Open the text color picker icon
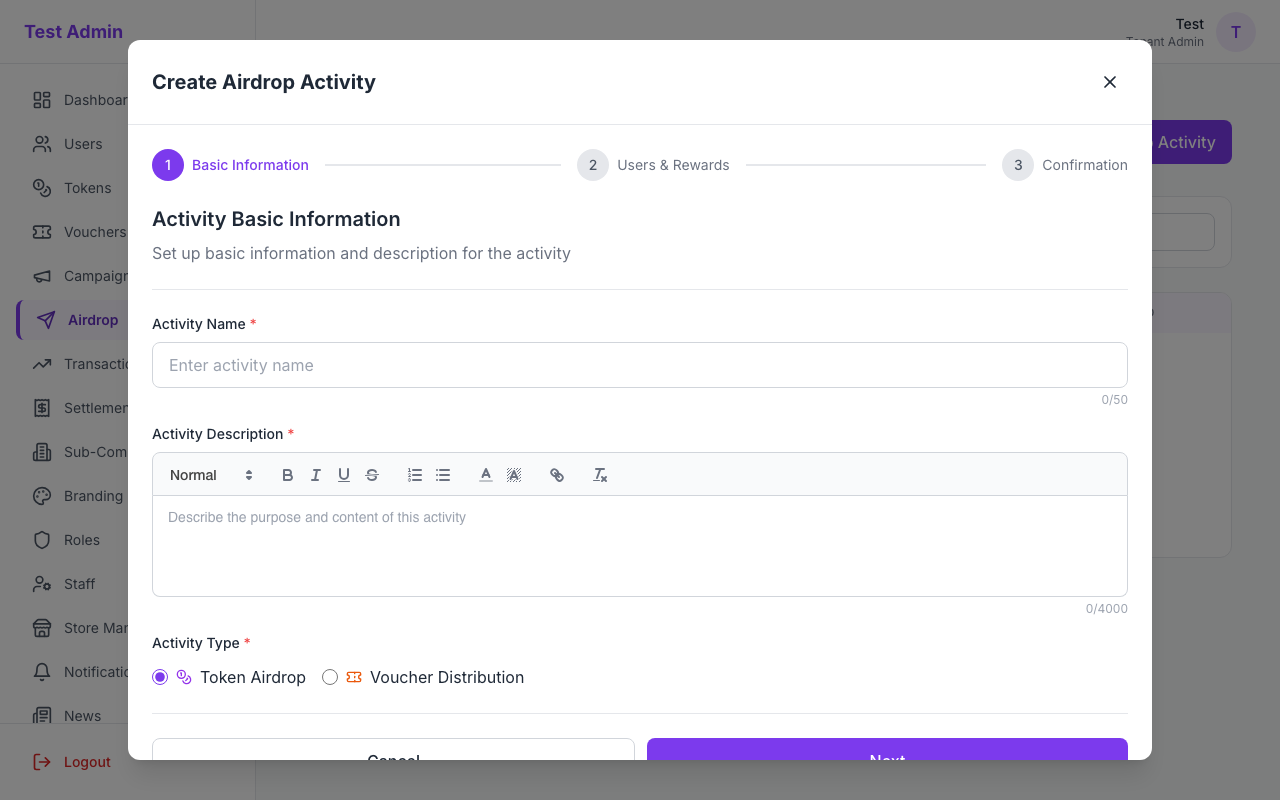 coord(486,475)
